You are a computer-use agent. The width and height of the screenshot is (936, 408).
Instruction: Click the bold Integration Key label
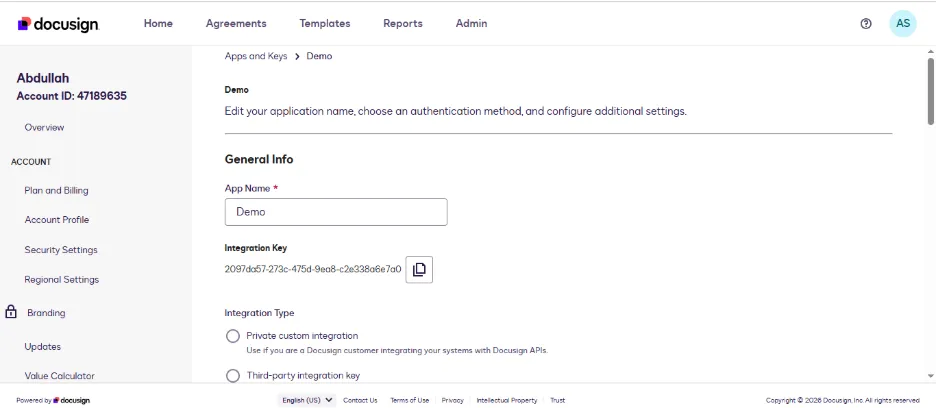256,247
